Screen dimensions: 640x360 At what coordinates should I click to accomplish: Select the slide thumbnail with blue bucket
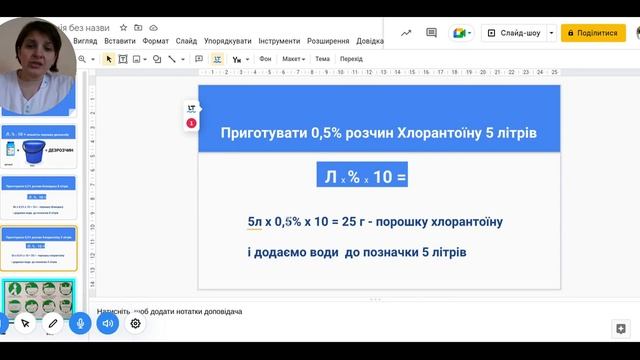pos(39,147)
